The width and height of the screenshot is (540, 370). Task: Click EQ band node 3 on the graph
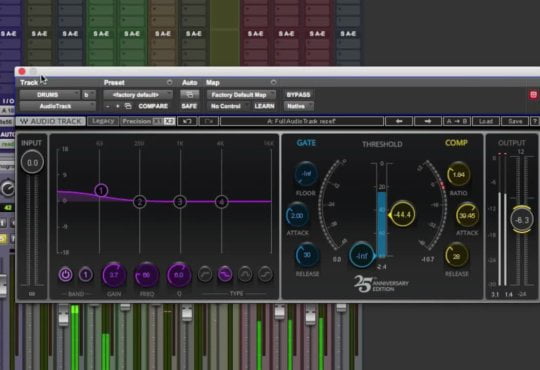tap(180, 202)
